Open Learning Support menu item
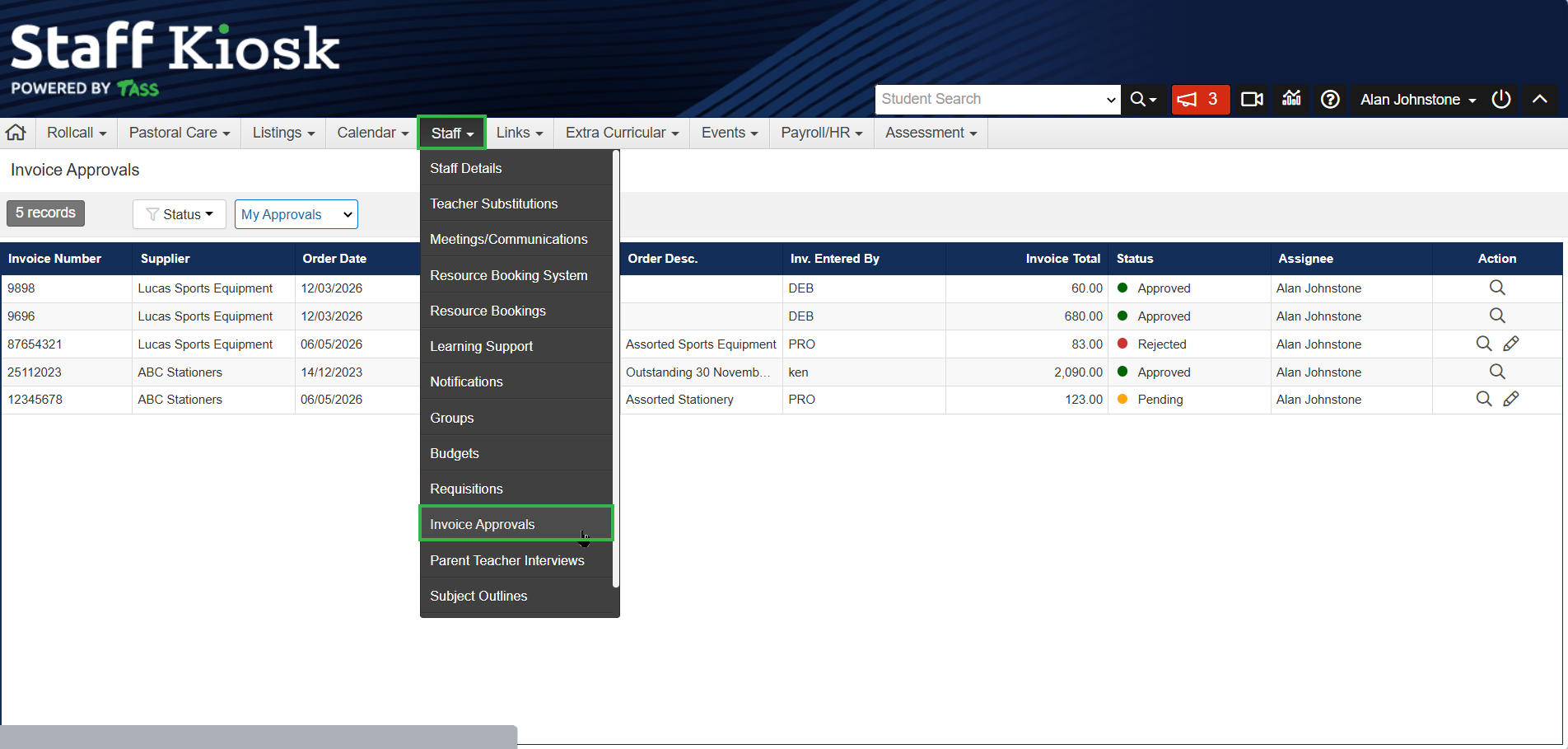This screenshot has width=1568, height=749. (516, 346)
